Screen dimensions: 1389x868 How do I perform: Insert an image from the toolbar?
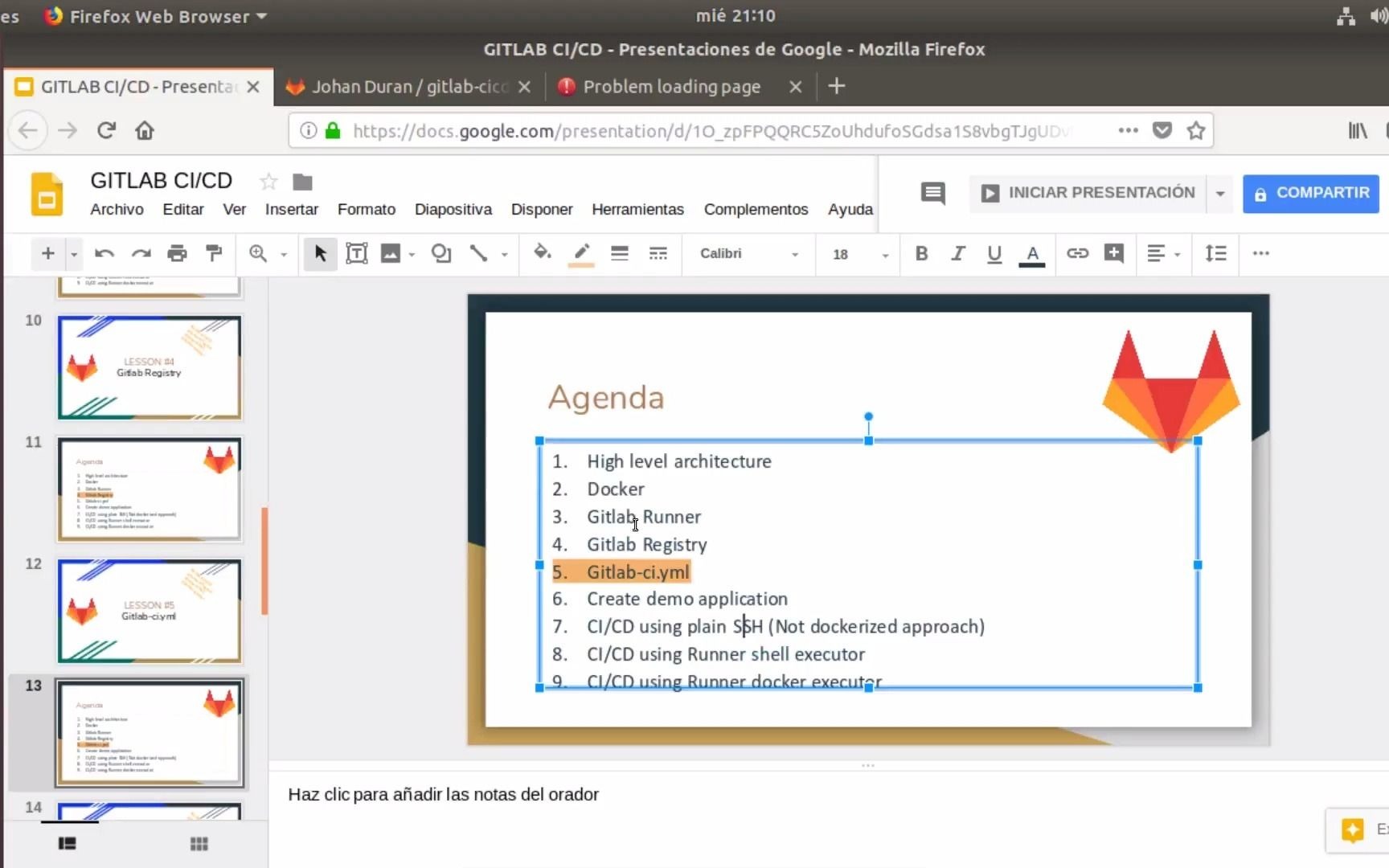point(391,254)
